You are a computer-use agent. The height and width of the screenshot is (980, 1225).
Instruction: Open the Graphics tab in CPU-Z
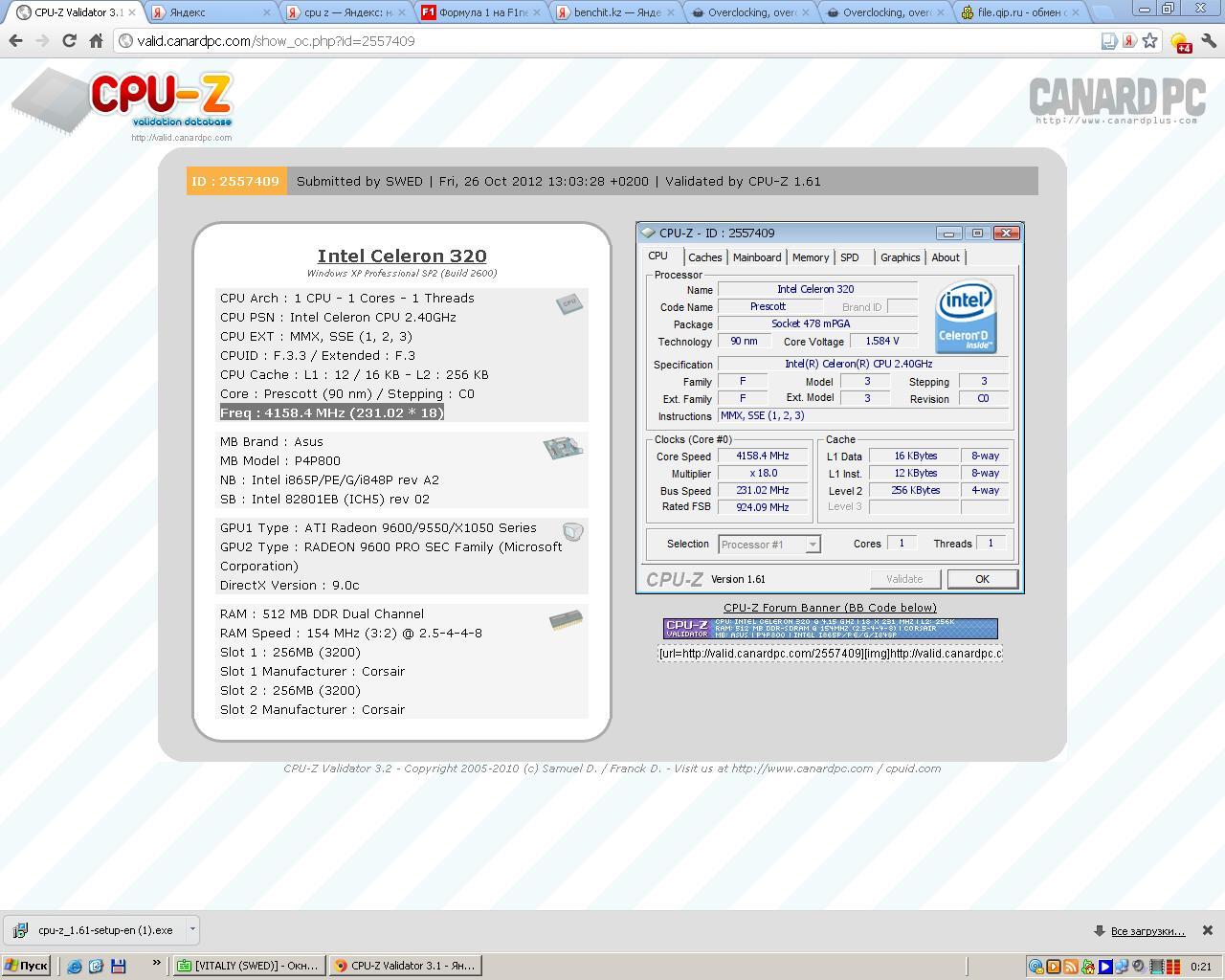(x=901, y=257)
